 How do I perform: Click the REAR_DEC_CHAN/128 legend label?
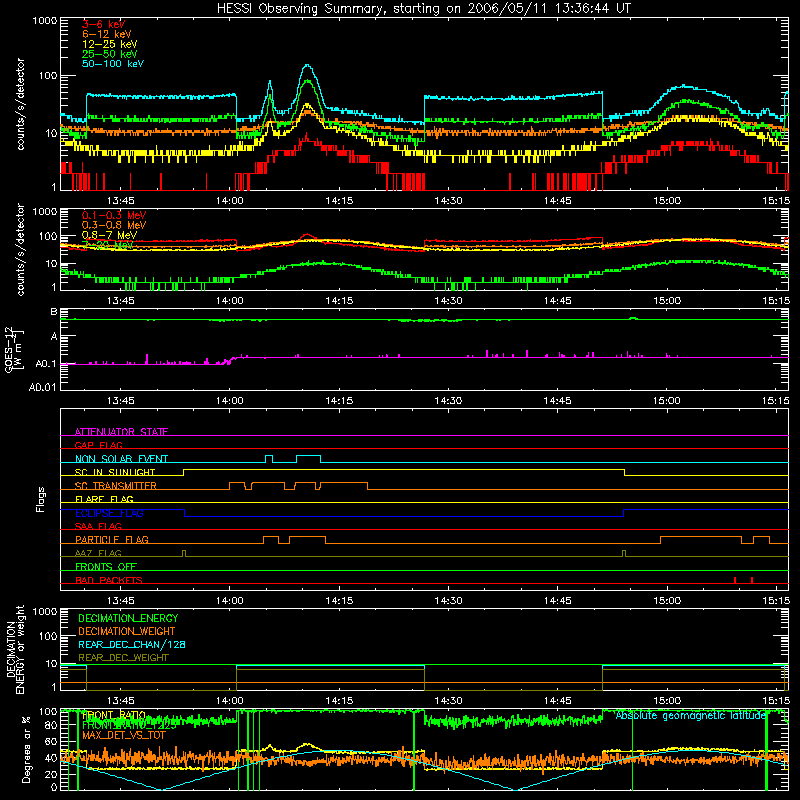(132, 644)
